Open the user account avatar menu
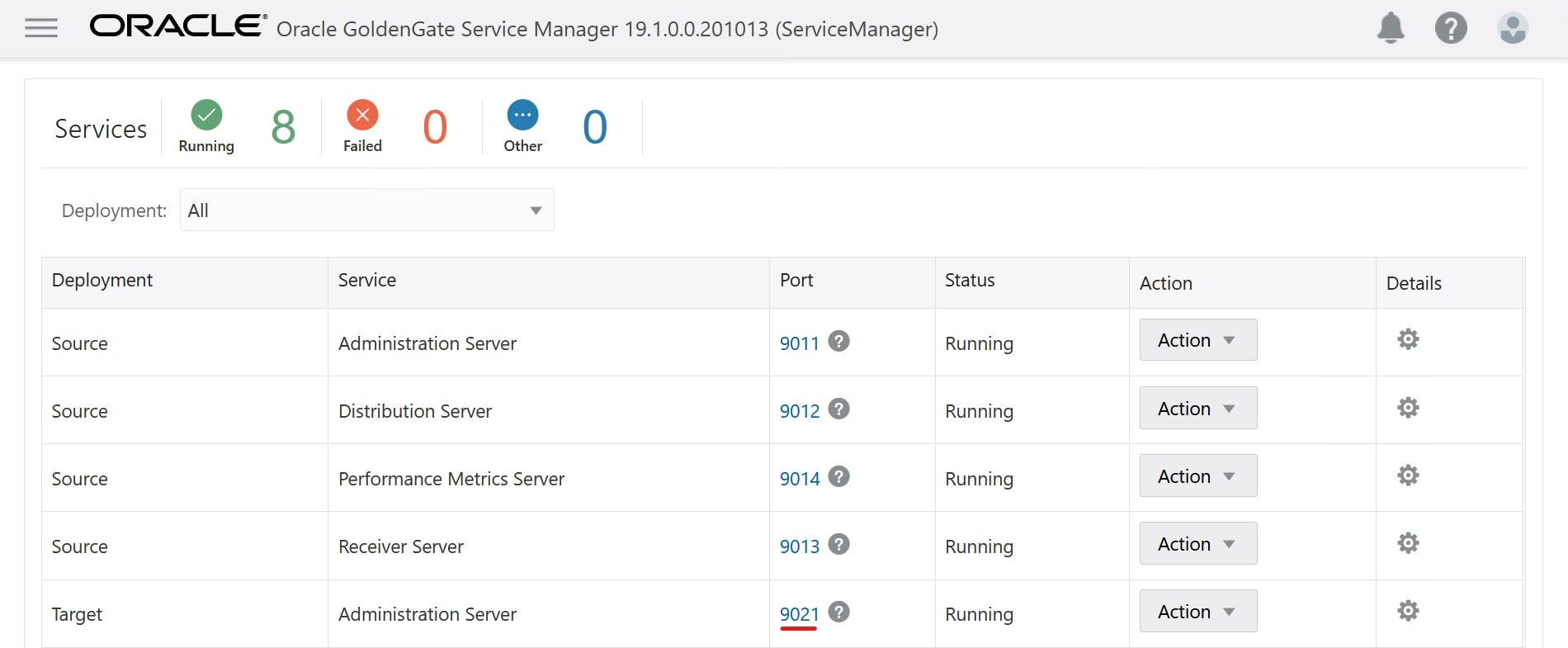The image size is (1568, 648). tap(1513, 28)
